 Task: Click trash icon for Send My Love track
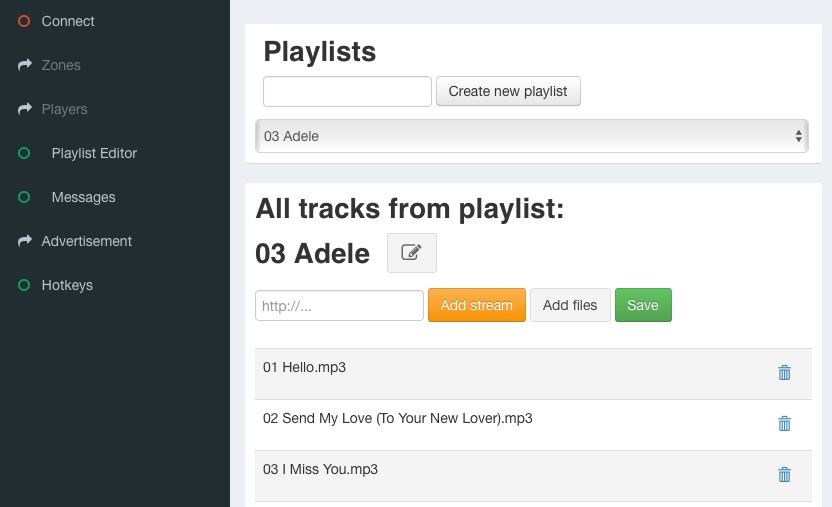pyautogui.click(x=784, y=424)
